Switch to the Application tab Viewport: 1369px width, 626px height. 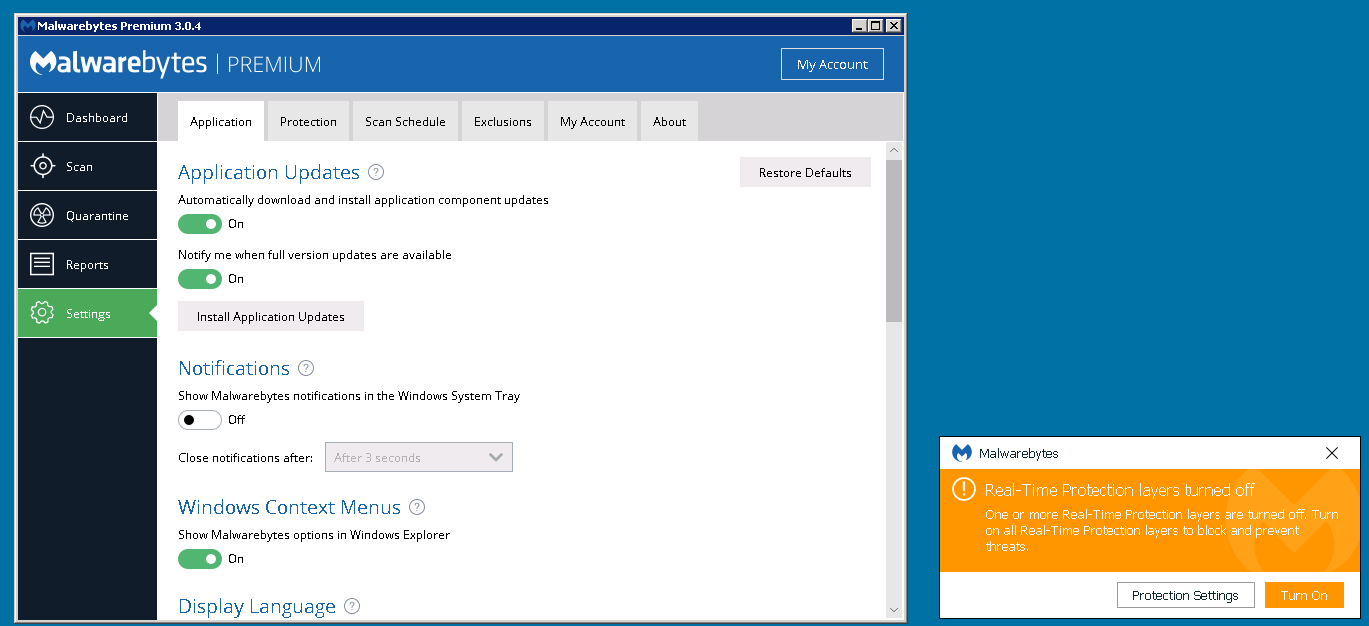[x=221, y=121]
